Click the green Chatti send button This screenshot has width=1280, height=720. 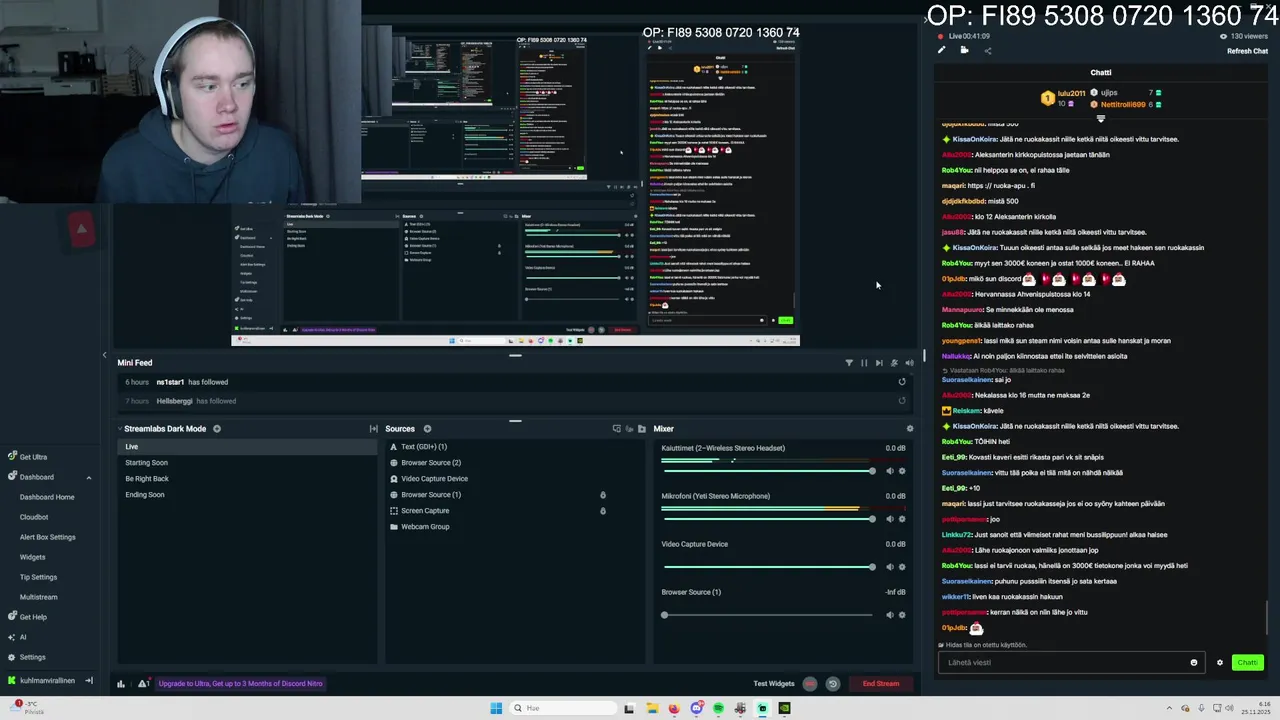[x=1247, y=663]
